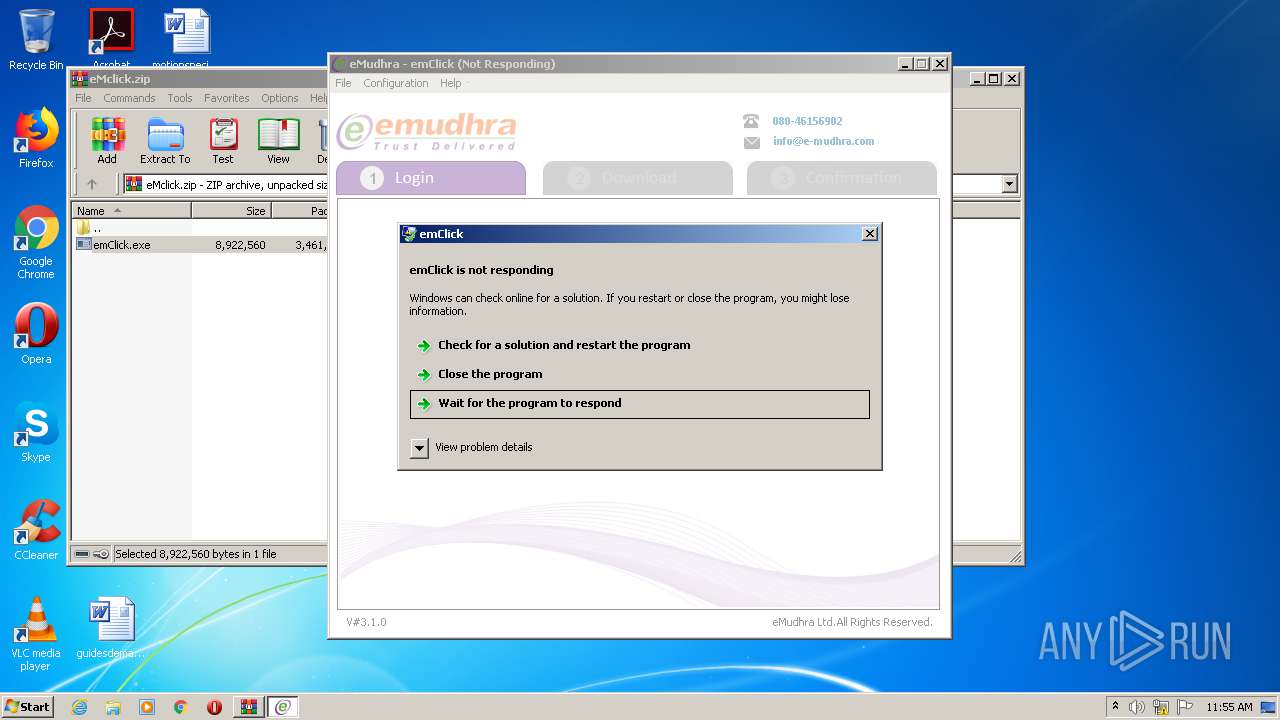This screenshot has height=720, width=1280.
Task: Open emClick File menu
Action: (343, 83)
